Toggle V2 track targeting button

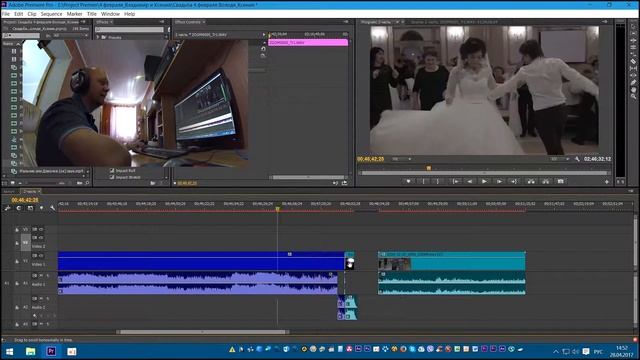pos(25,242)
